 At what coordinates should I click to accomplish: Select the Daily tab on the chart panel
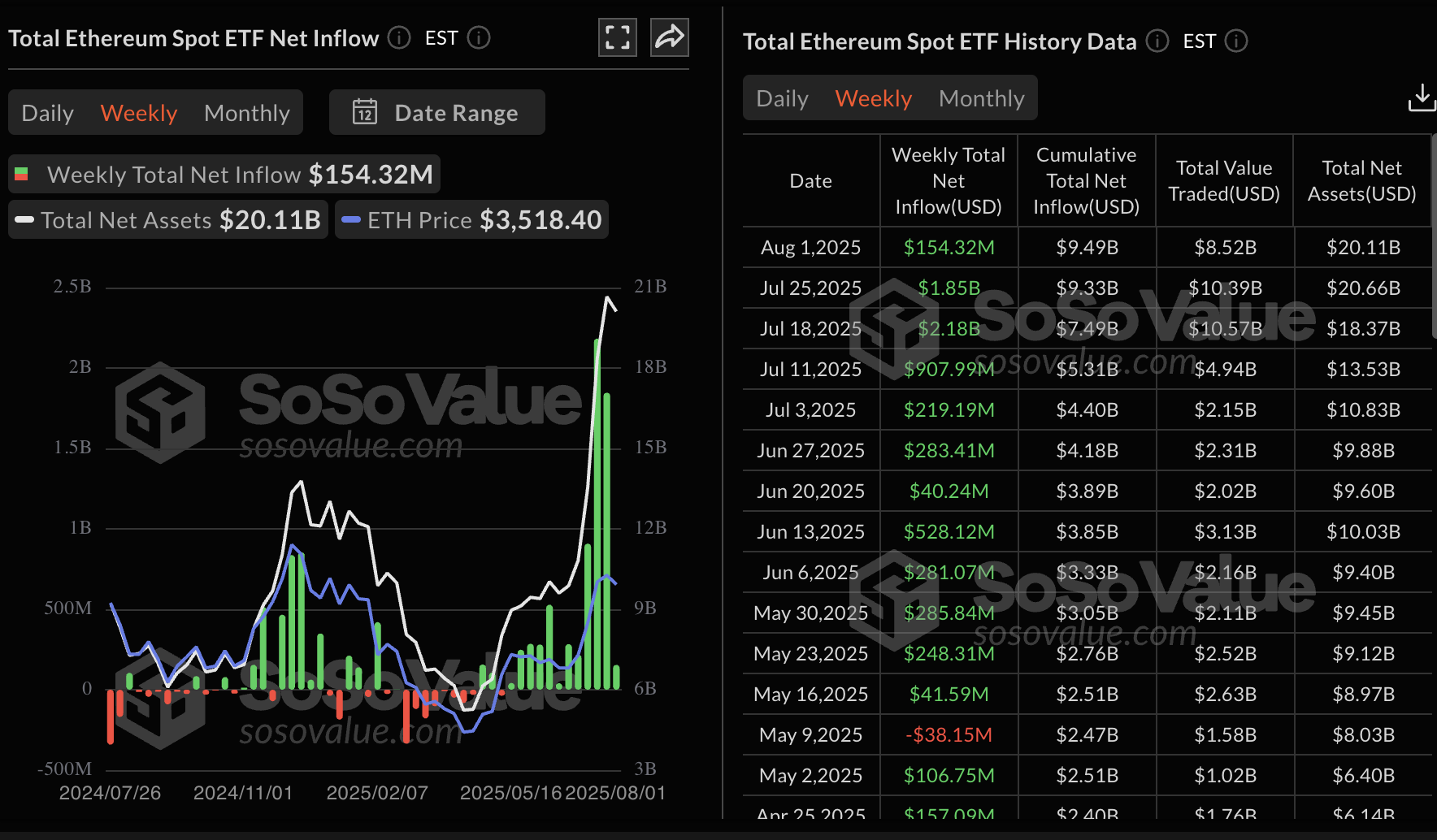pos(46,112)
